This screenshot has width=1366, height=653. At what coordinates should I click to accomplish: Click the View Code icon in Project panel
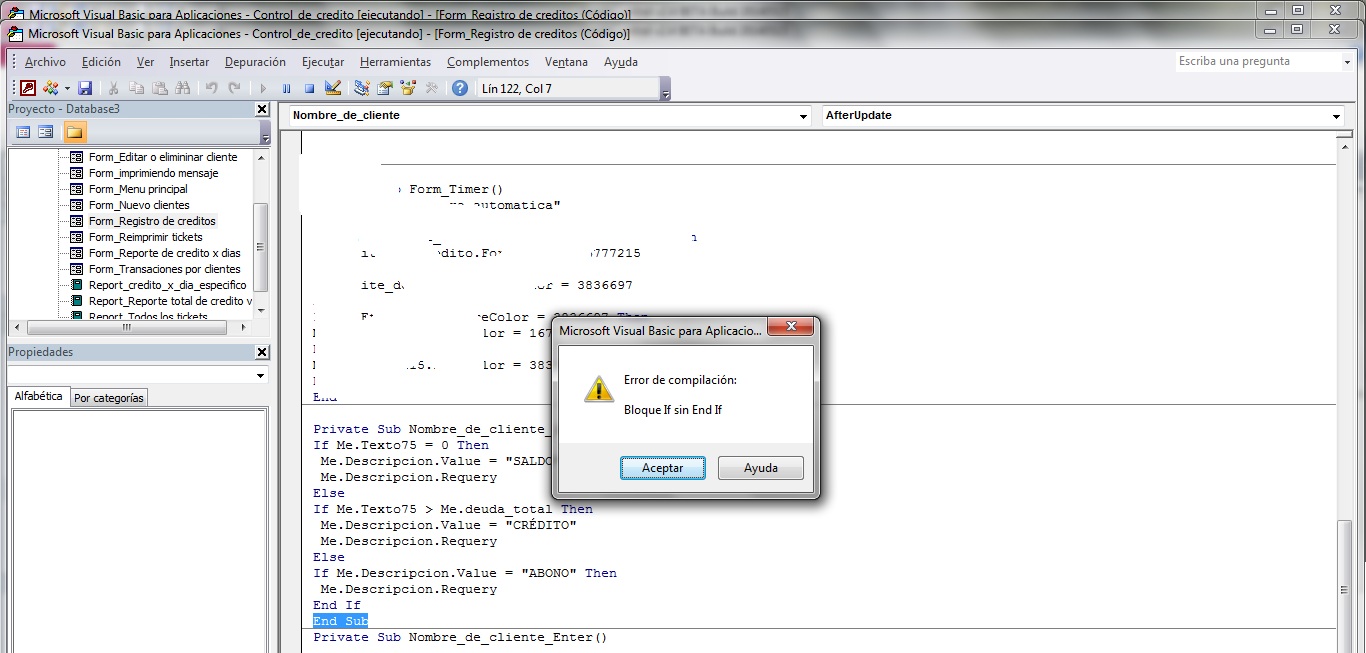pos(23,132)
